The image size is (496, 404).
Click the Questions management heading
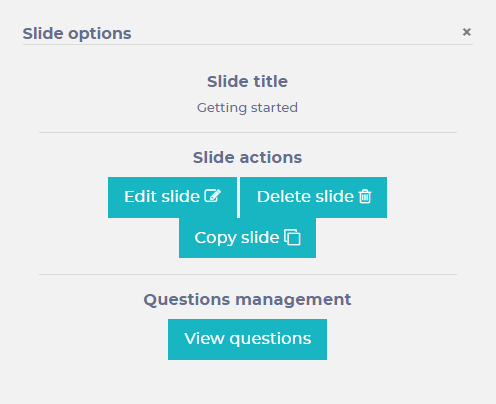pyautogui.click(x=247, y=299)
